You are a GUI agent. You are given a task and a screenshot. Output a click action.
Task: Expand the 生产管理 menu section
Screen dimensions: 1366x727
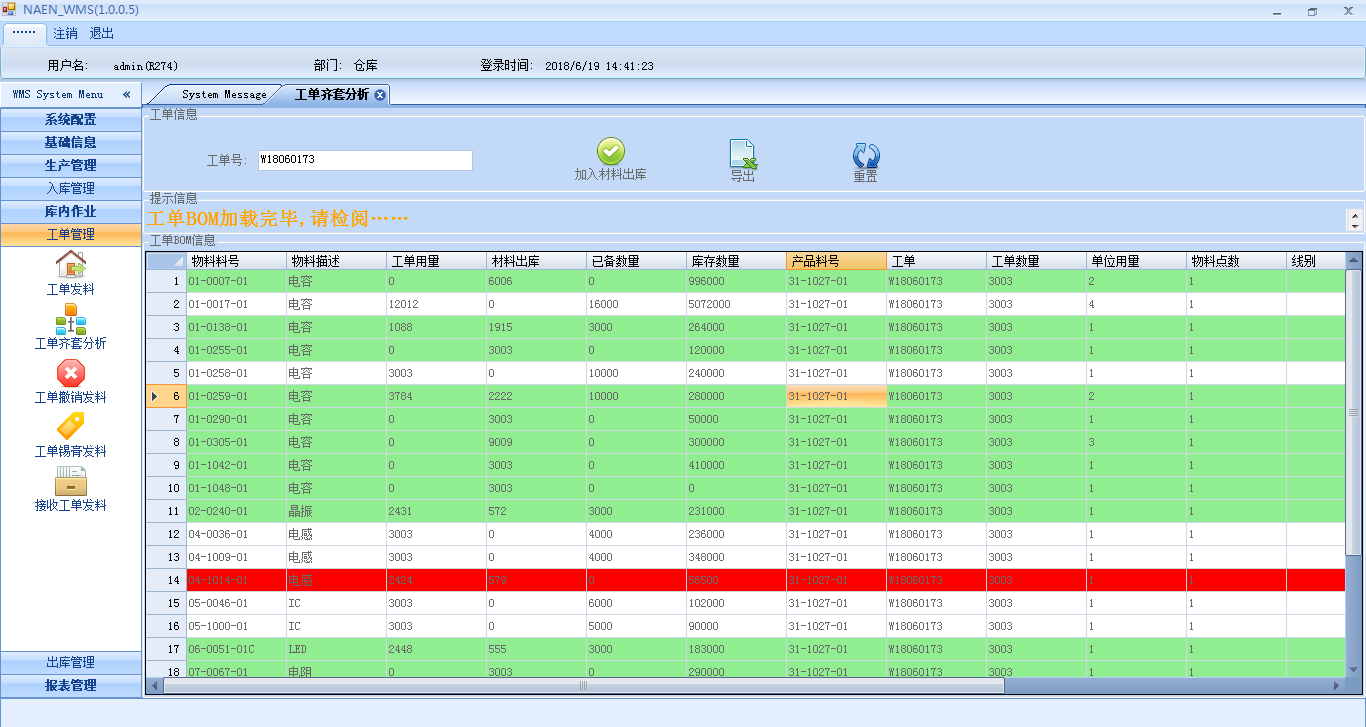coord(71,165)
